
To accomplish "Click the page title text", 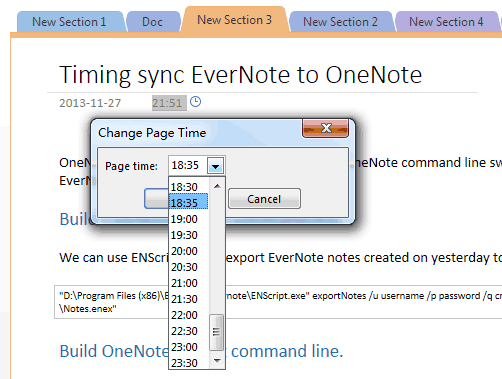I will click(x=240, y=75).
